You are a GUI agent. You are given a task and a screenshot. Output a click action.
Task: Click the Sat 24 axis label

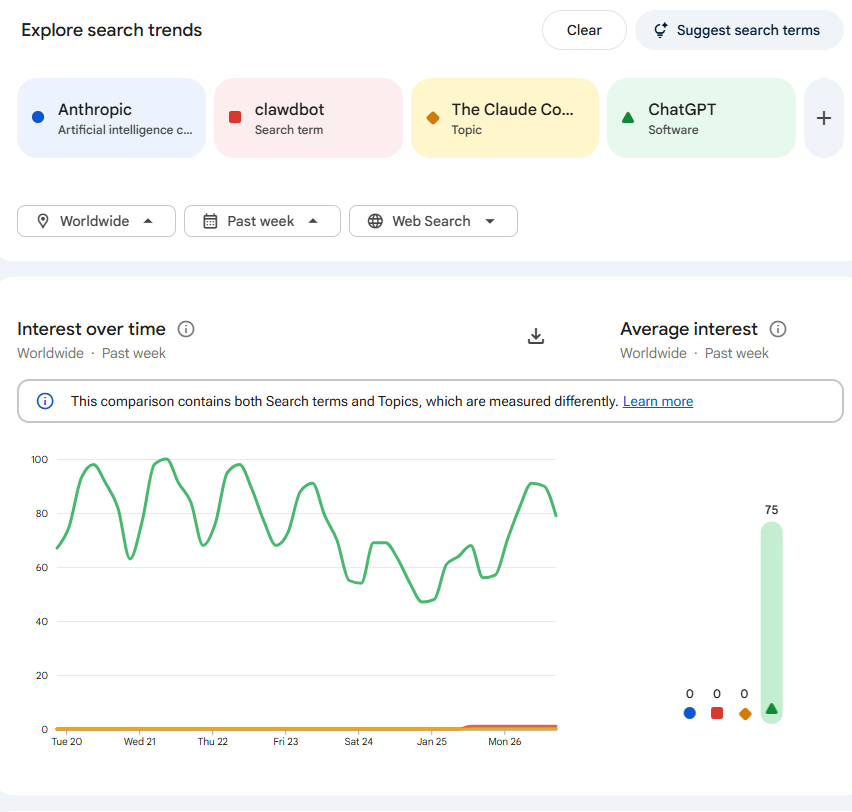tap(359, 741)
